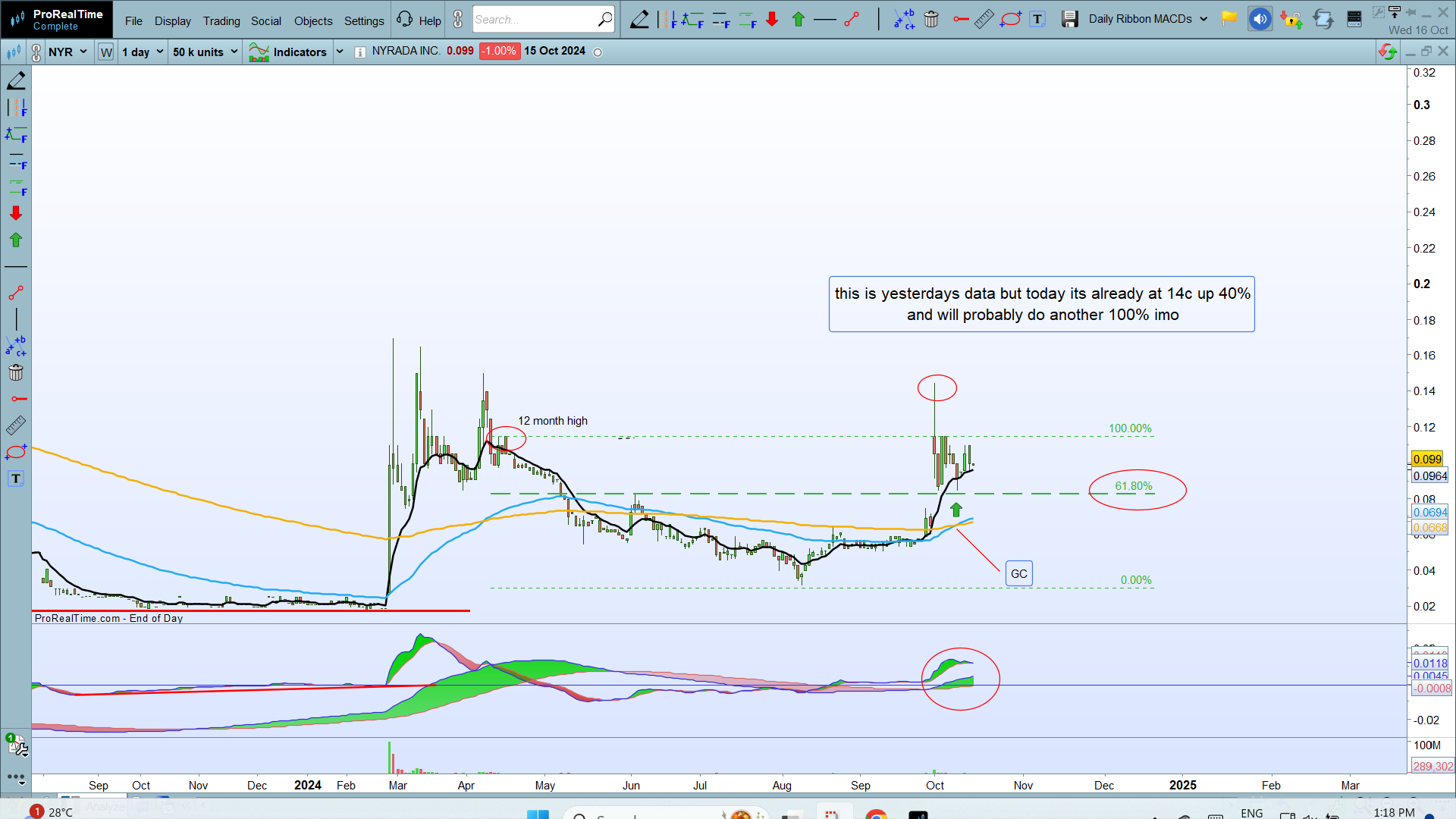Expand the arrow next to Indicators
1456x819 pixels.
tap(340, 52)
